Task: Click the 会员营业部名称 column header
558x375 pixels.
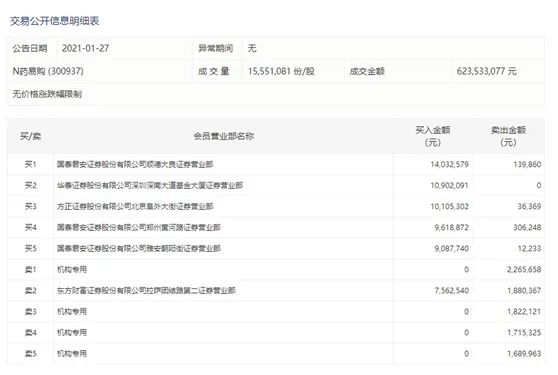Action: click(x=224, y=136)
